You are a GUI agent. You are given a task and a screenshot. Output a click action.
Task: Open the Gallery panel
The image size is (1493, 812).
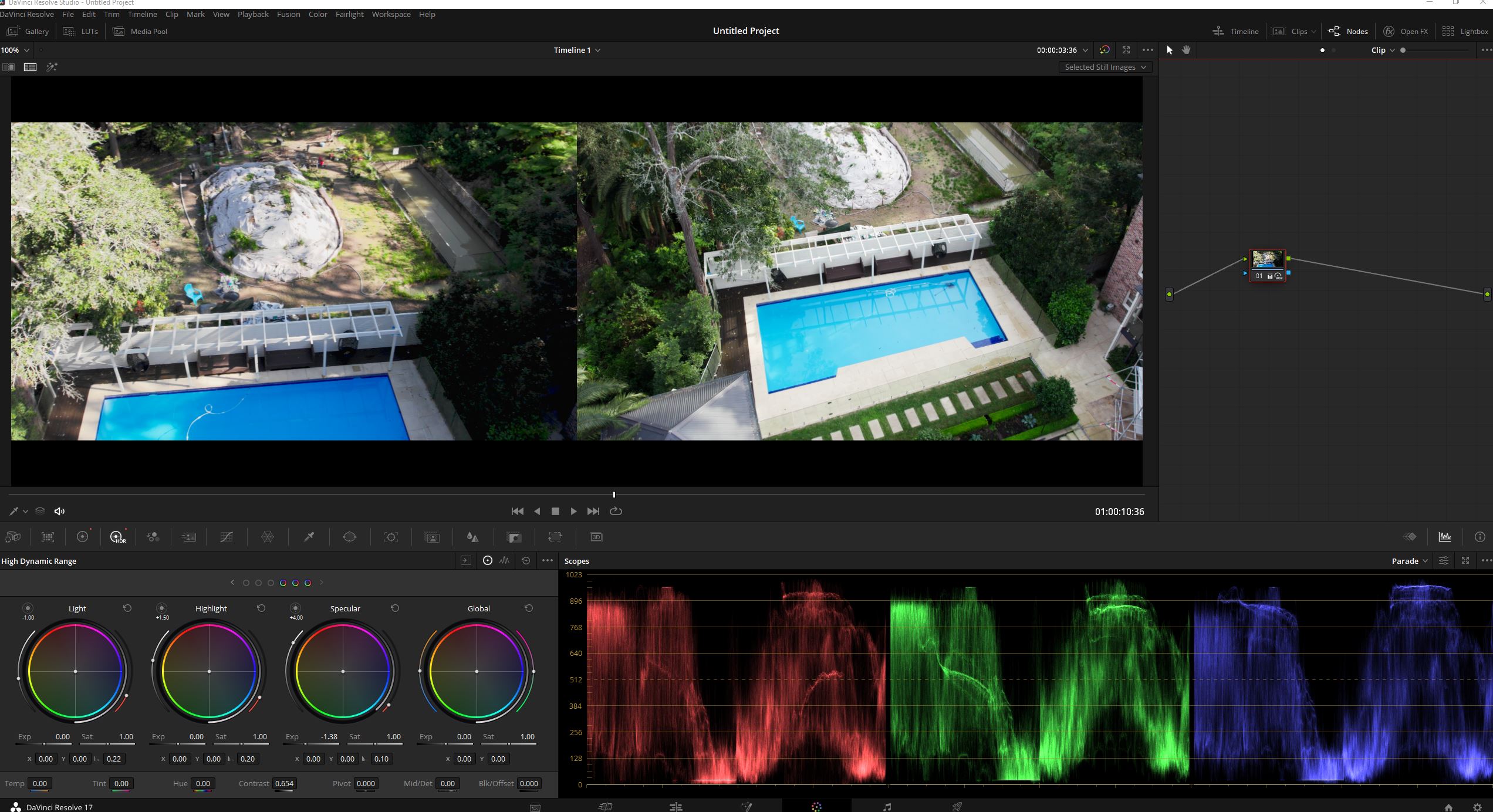pos(28,31)
